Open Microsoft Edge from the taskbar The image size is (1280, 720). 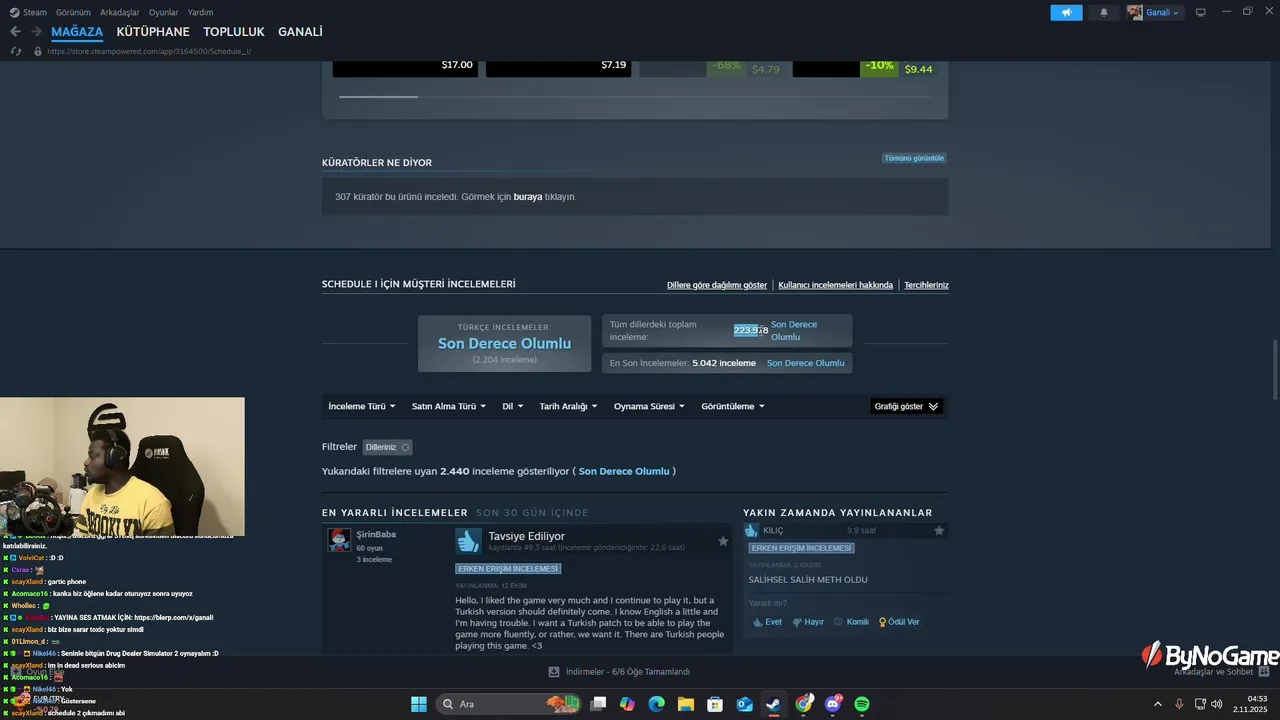click(x=656, y=704)
